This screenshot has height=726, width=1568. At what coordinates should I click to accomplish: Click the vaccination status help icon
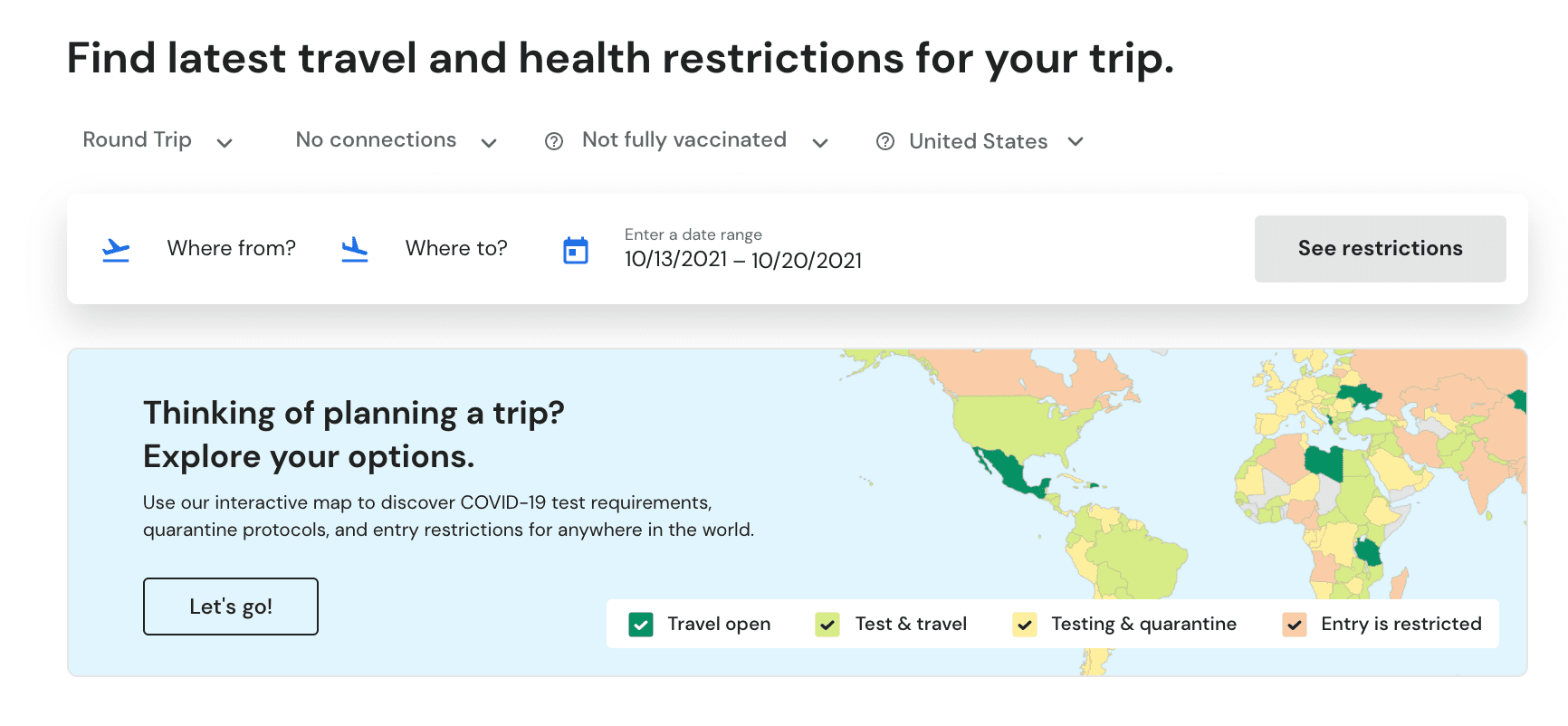(x=554, y=141)
